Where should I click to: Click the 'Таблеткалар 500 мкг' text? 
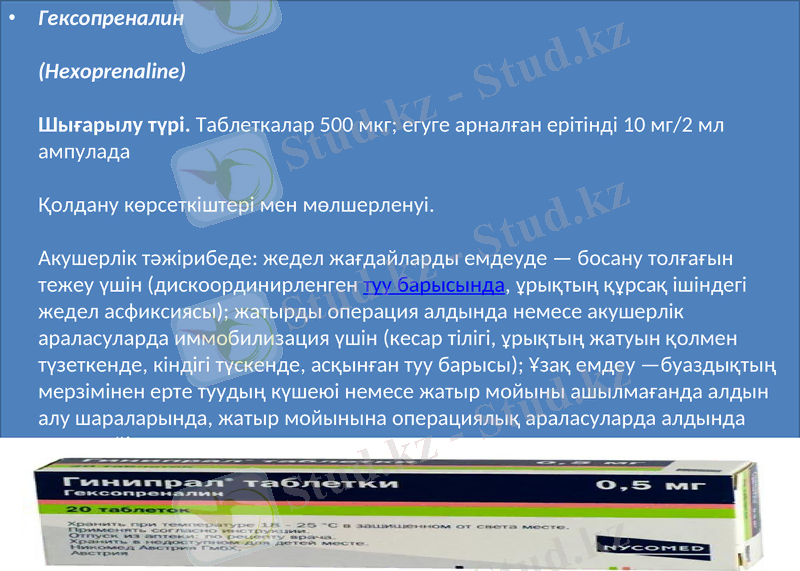click(293, 125)
